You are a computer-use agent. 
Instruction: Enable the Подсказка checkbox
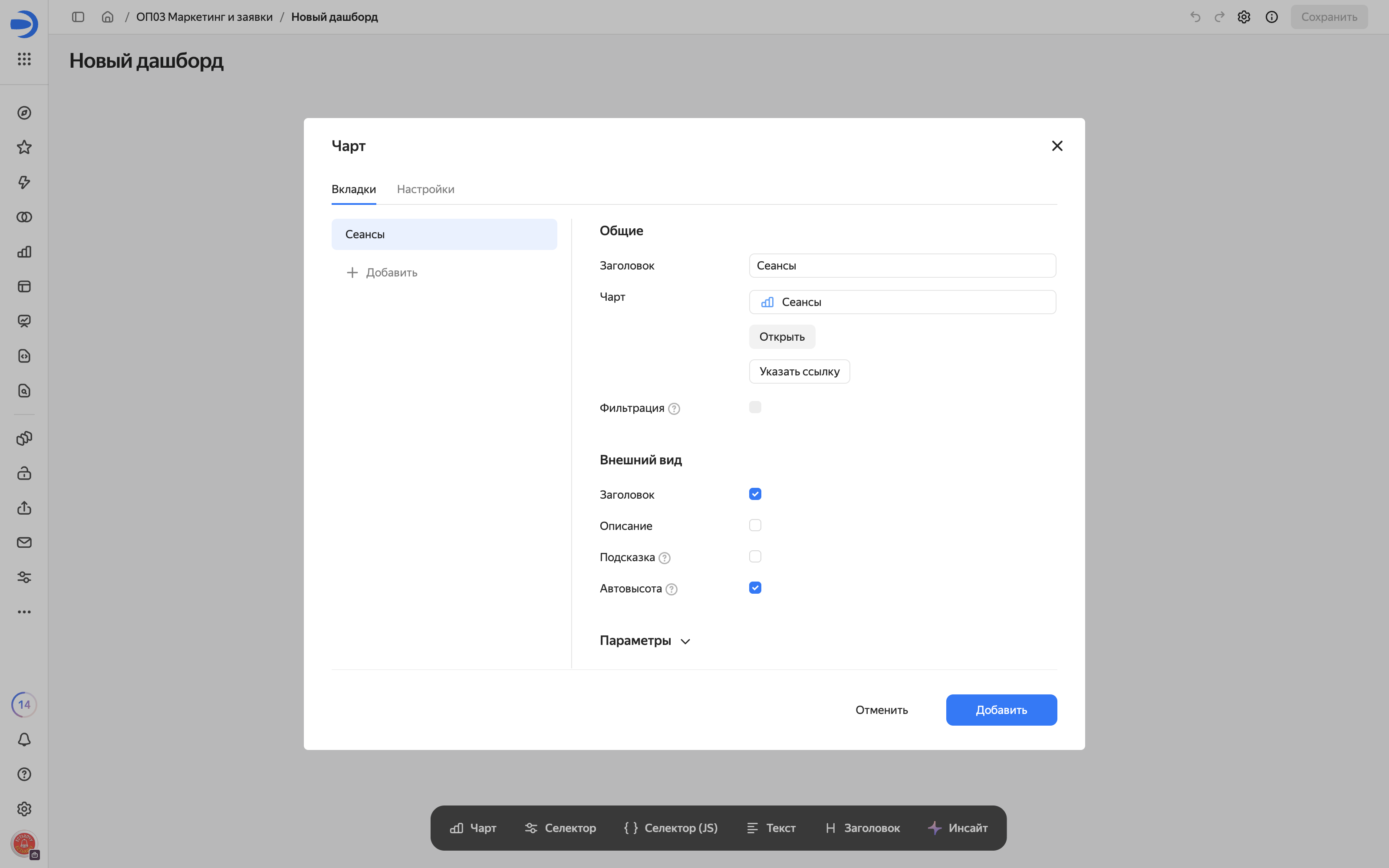coord(755,557)
